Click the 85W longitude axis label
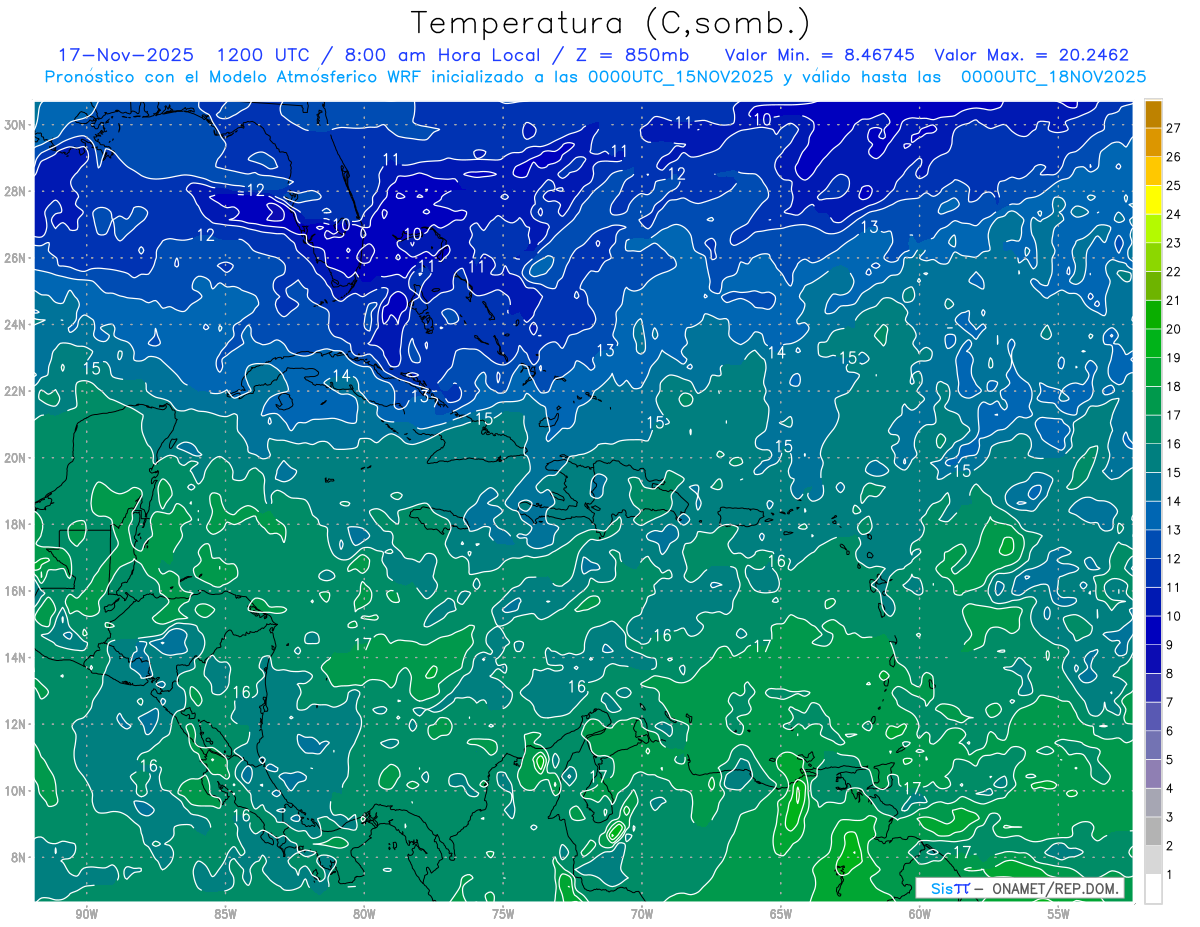 point(225,914)
